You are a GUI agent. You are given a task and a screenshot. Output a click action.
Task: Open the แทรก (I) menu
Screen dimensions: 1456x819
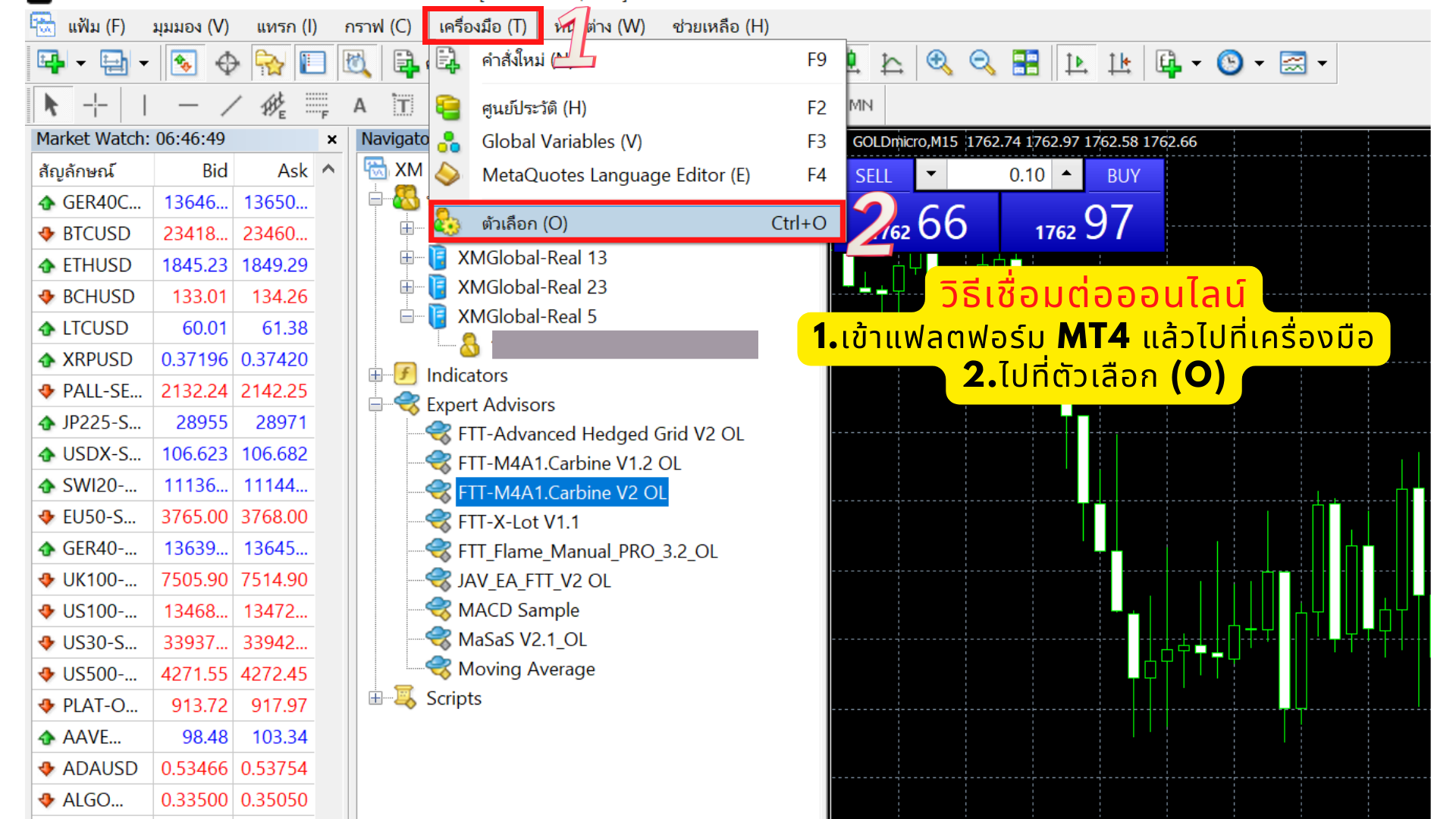click(287, 27)
